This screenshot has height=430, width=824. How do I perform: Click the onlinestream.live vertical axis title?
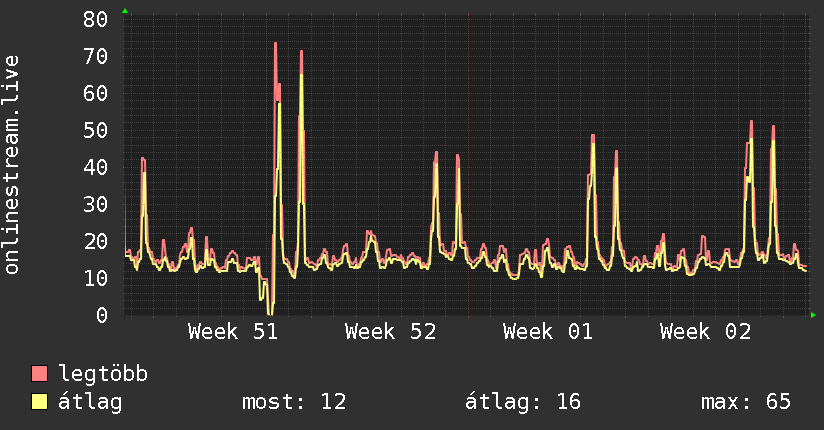[x=12, y=165]
